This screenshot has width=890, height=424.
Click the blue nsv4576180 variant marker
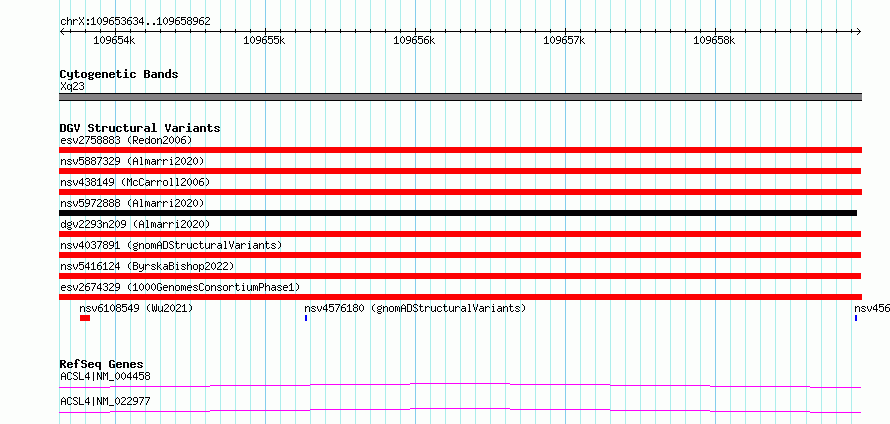306,318
